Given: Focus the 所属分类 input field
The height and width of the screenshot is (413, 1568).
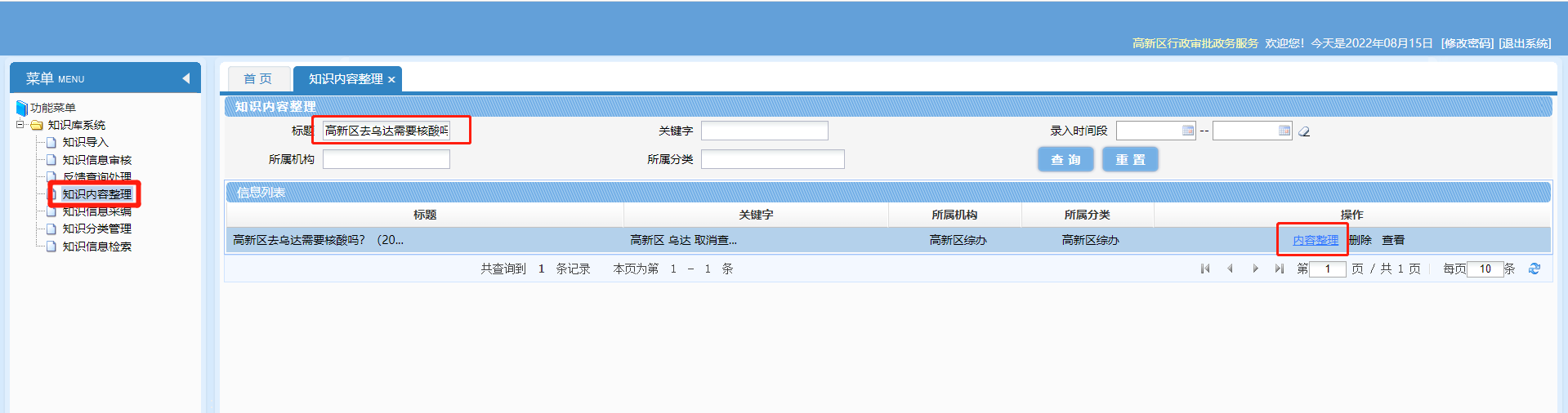Looking at the screenshot, I should pyautogui.click(x=773, y=159).
